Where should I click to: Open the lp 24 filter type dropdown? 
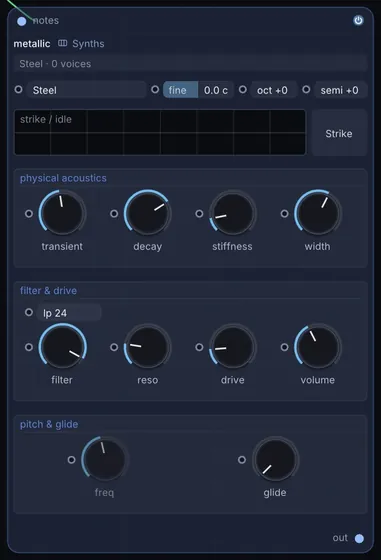click(69, 313)
